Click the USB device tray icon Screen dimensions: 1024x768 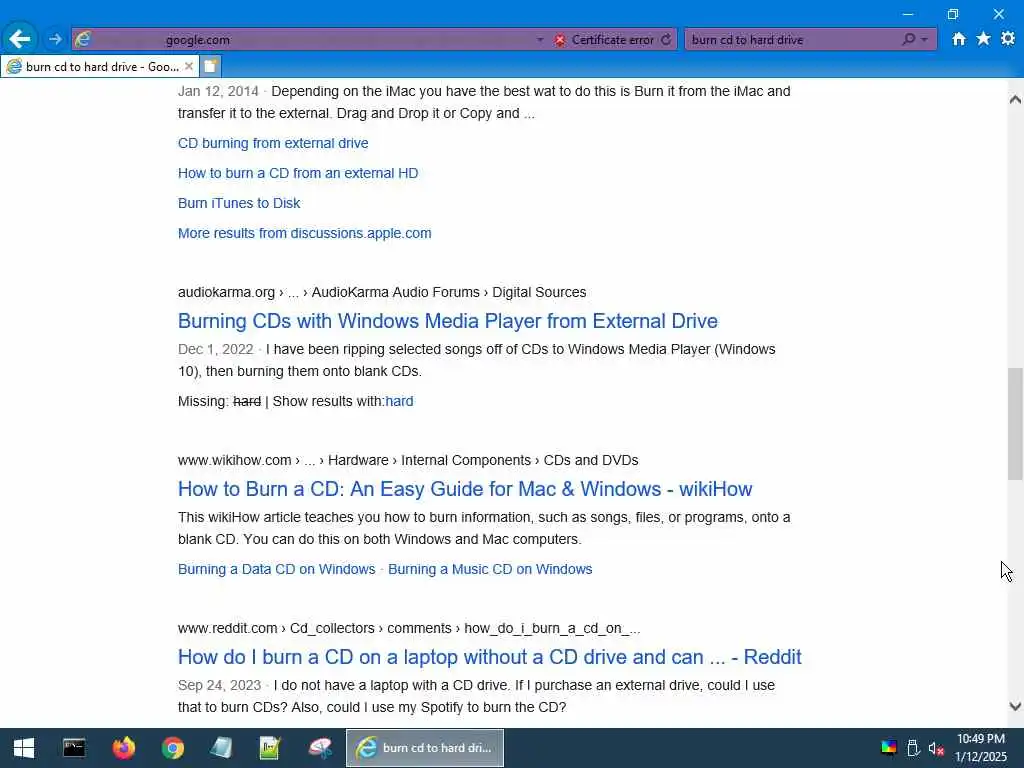(913, 748)
